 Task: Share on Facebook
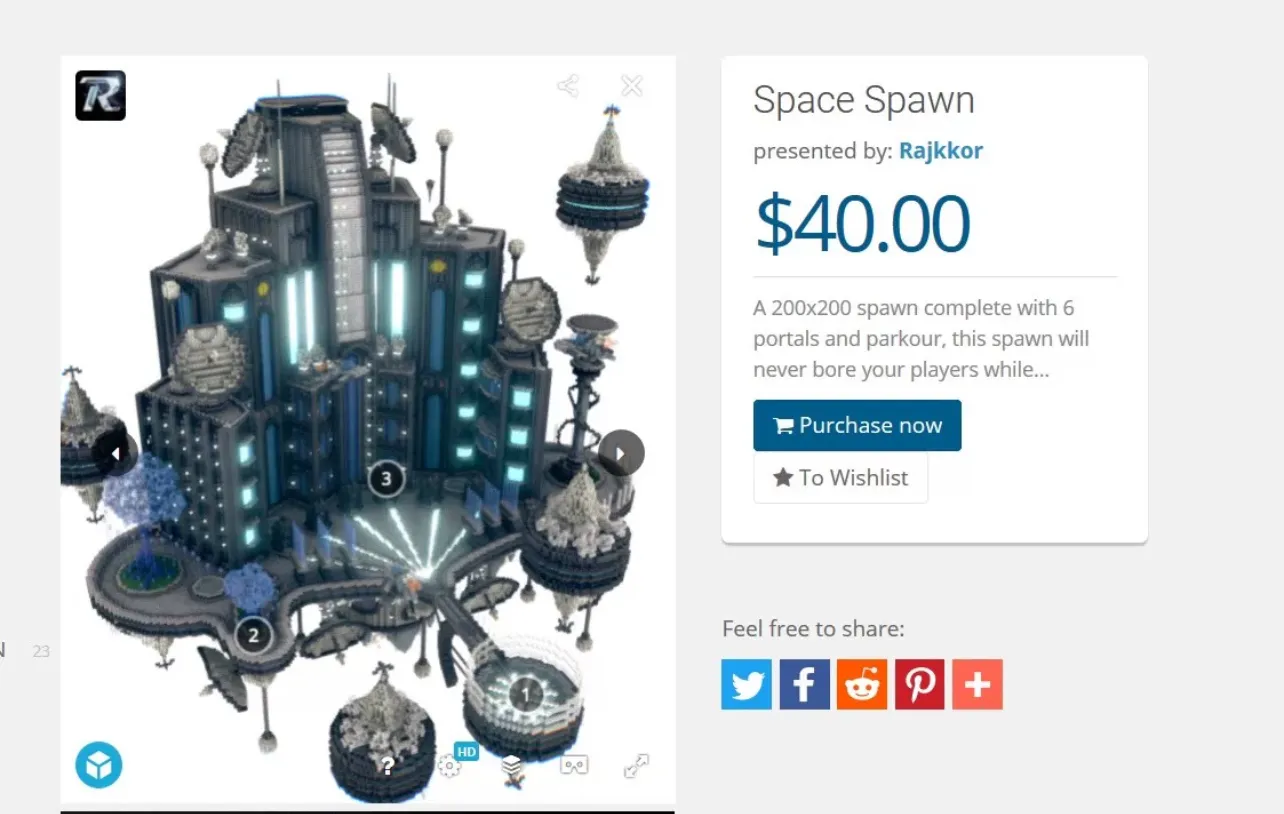[x=804, y=684]
